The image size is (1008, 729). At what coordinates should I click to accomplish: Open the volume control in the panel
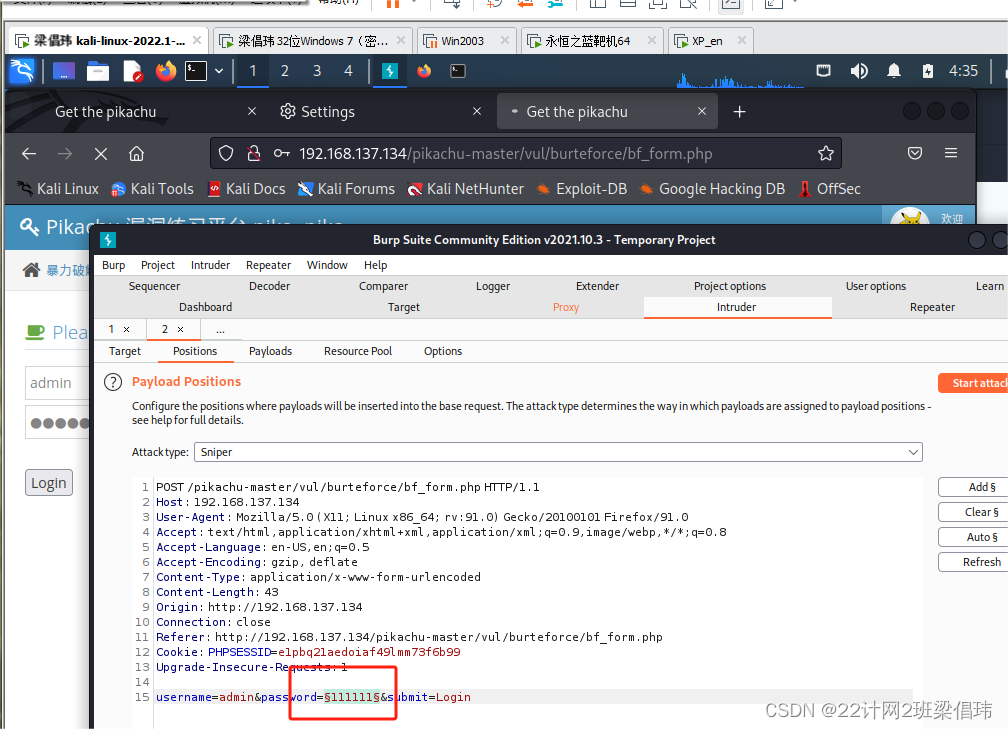click(858, 71)
